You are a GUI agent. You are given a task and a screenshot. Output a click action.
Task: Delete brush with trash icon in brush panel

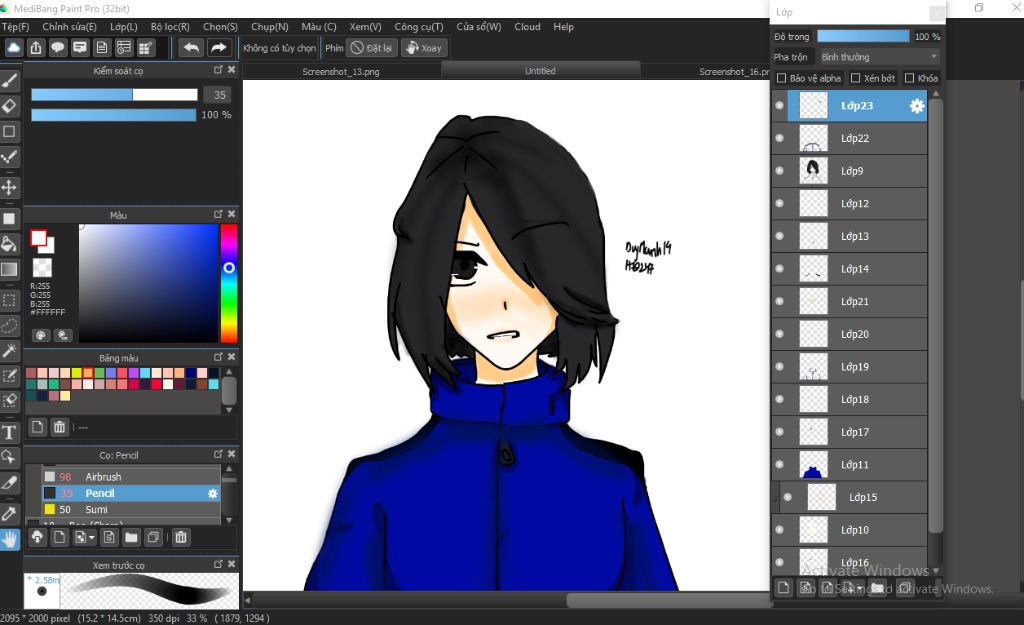point(181,537)
